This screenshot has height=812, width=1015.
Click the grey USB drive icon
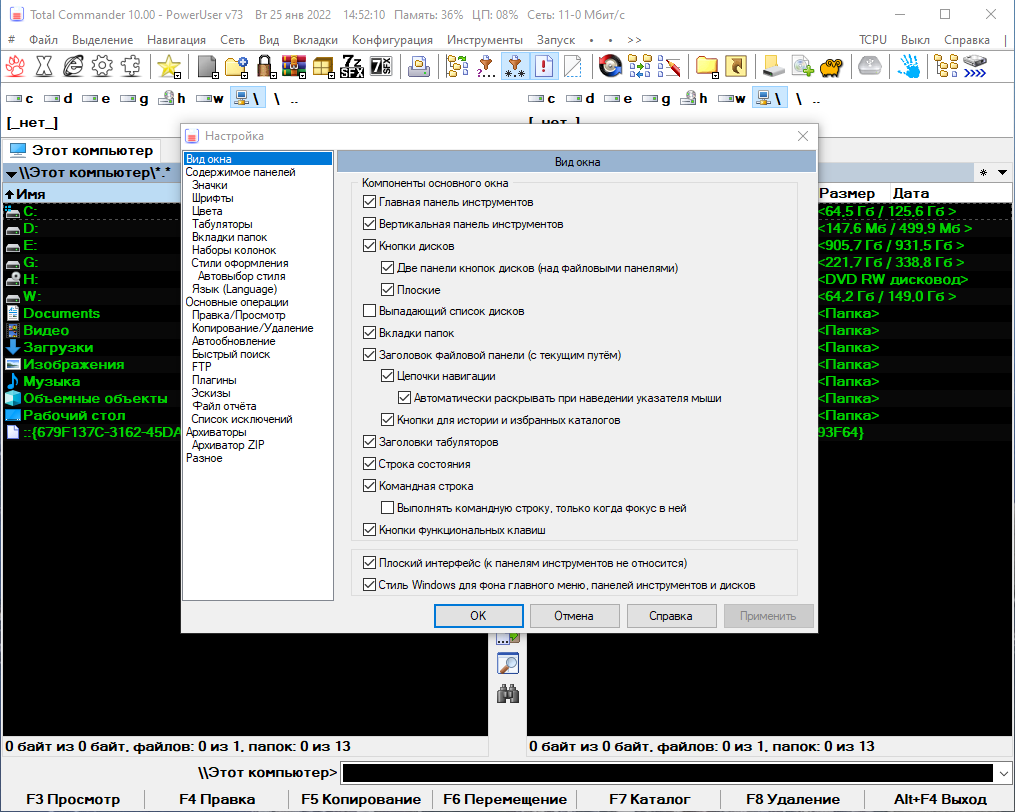870,66
